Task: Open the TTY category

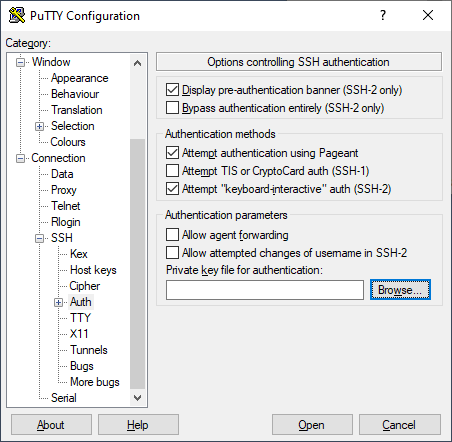Action: click(80, 318)
